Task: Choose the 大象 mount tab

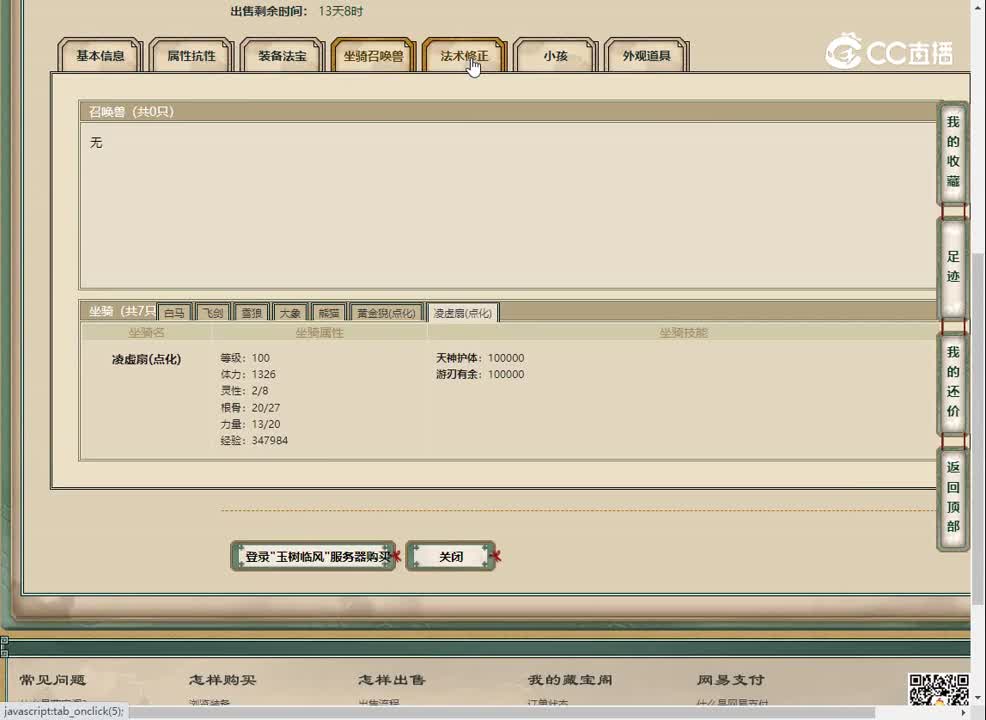Action: (289, 313)
